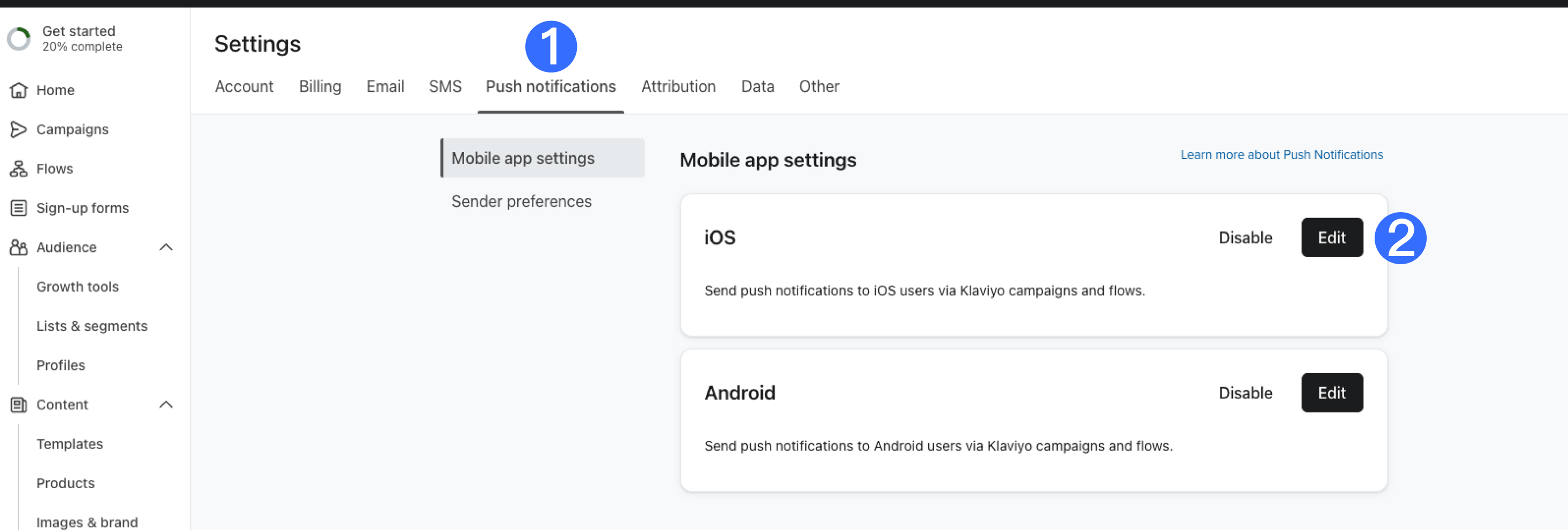This screenshot has width=1568, height=530.
Task: Select the SMS settings tab
Action: [x=445, y=86]
